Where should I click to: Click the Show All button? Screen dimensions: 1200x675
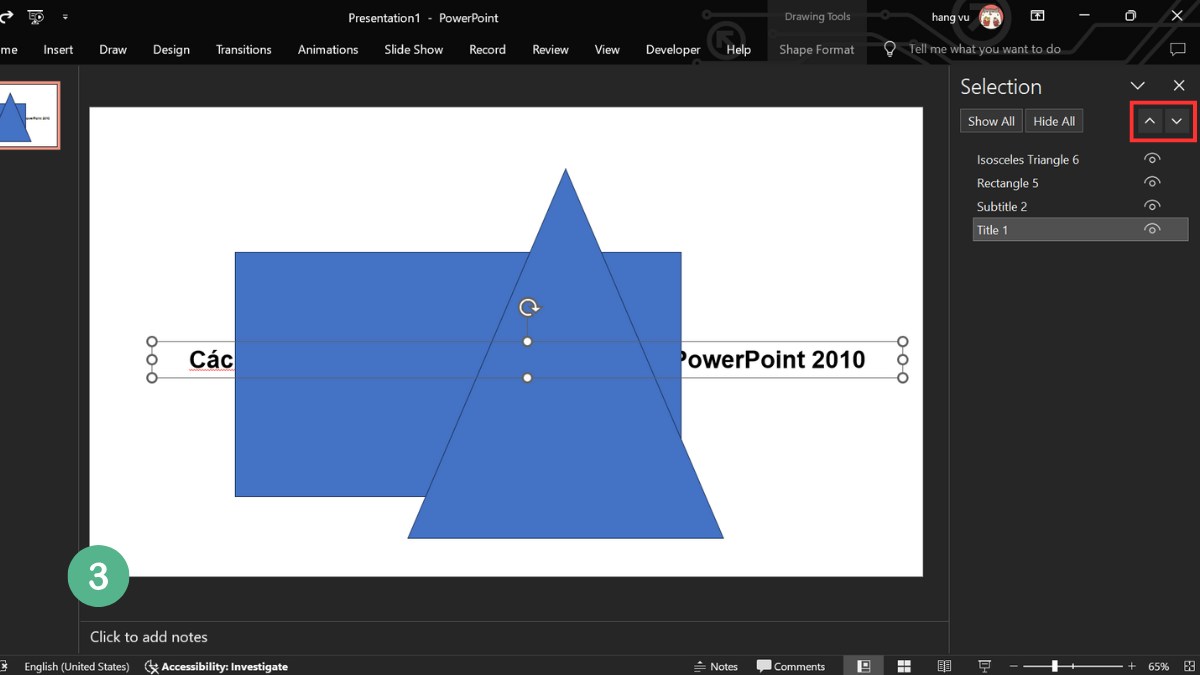pyautogui.click(x=991, y=121)
